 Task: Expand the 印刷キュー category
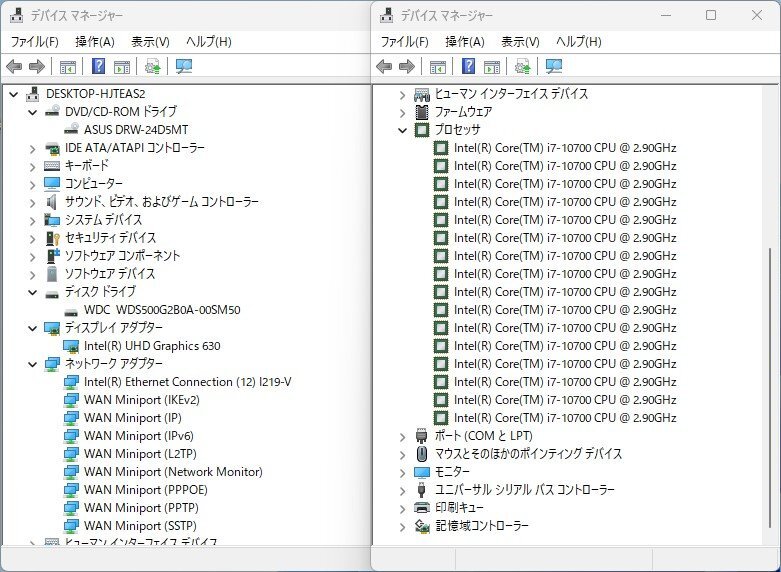coord(402,508)
